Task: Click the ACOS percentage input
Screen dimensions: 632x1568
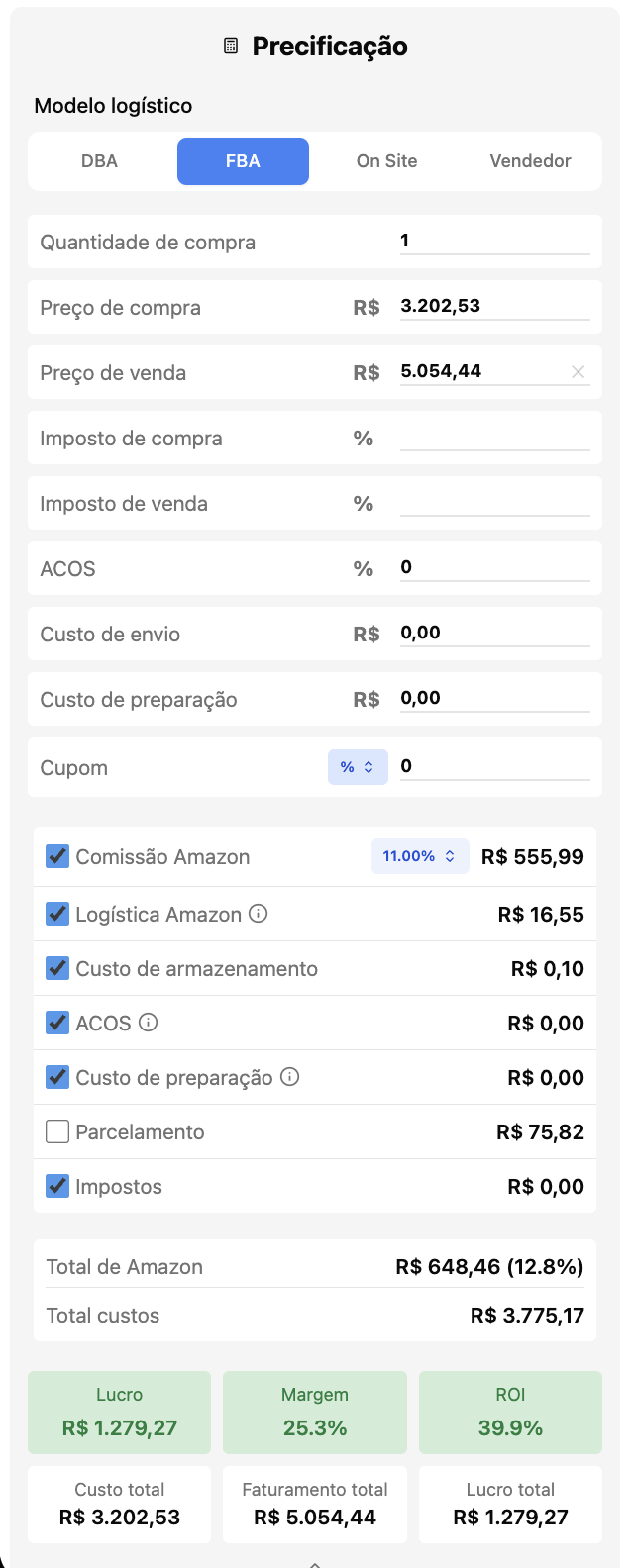Action: coord(495,567)
